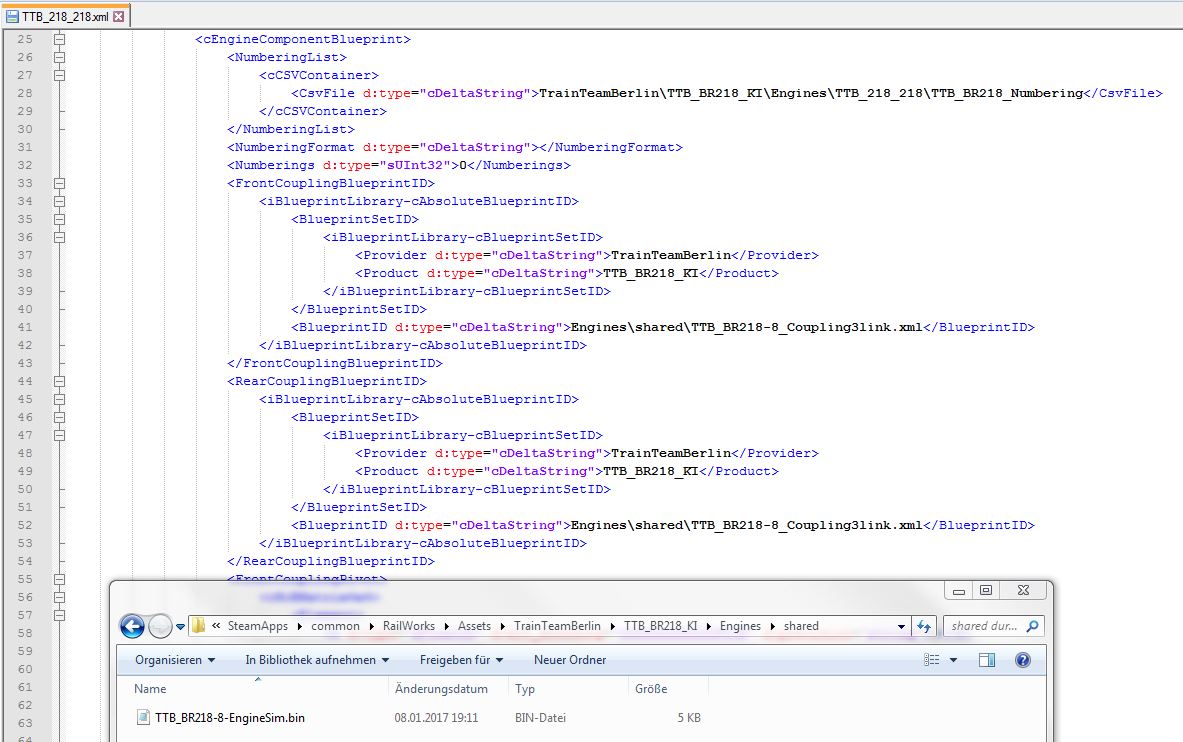The width and height of the screenshot is (1183, 742).
Task: Collapse the fold marker on line 45
Action: (x=59, y=399)
